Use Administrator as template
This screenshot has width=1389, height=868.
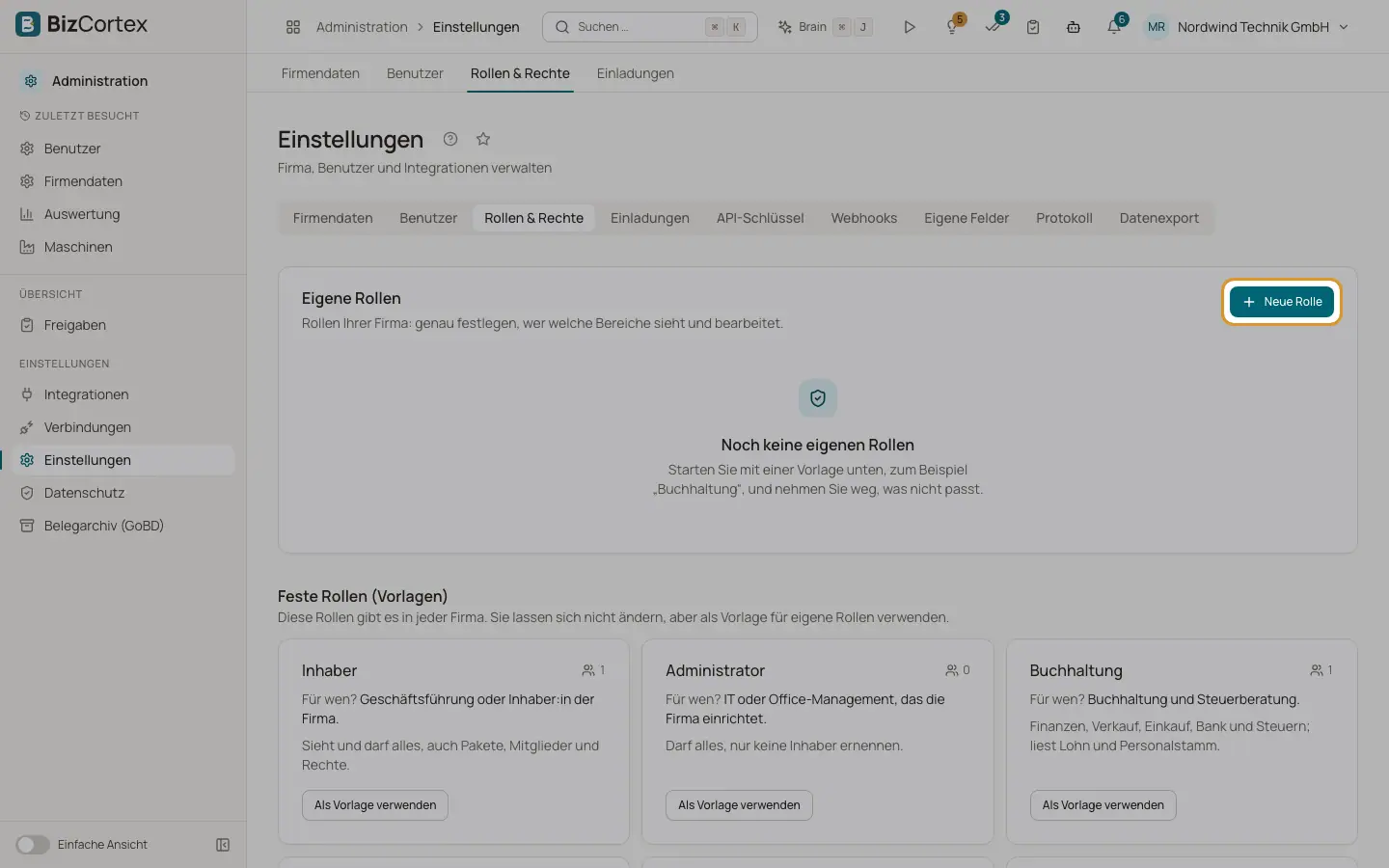(x=739, y=805)
